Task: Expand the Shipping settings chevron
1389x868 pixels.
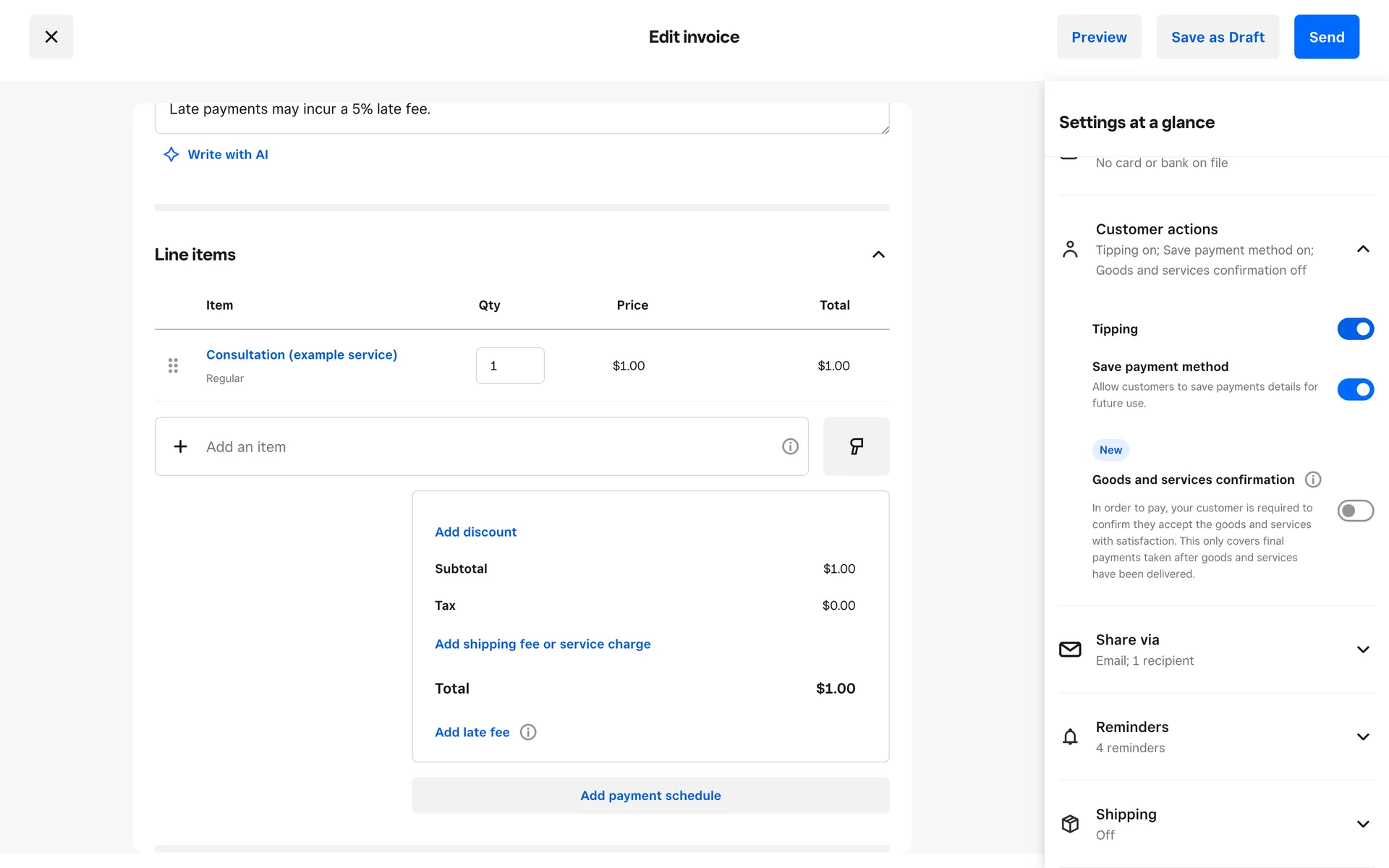Action: [1363, 824]
